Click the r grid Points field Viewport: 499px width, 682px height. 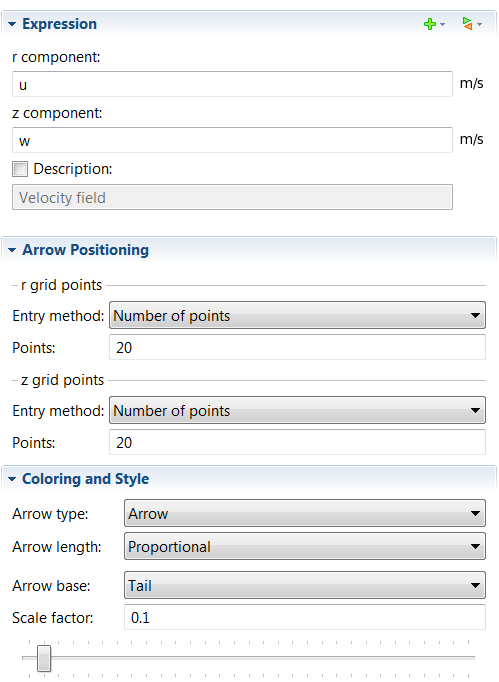pyautogui.click(x=297, y=347)
